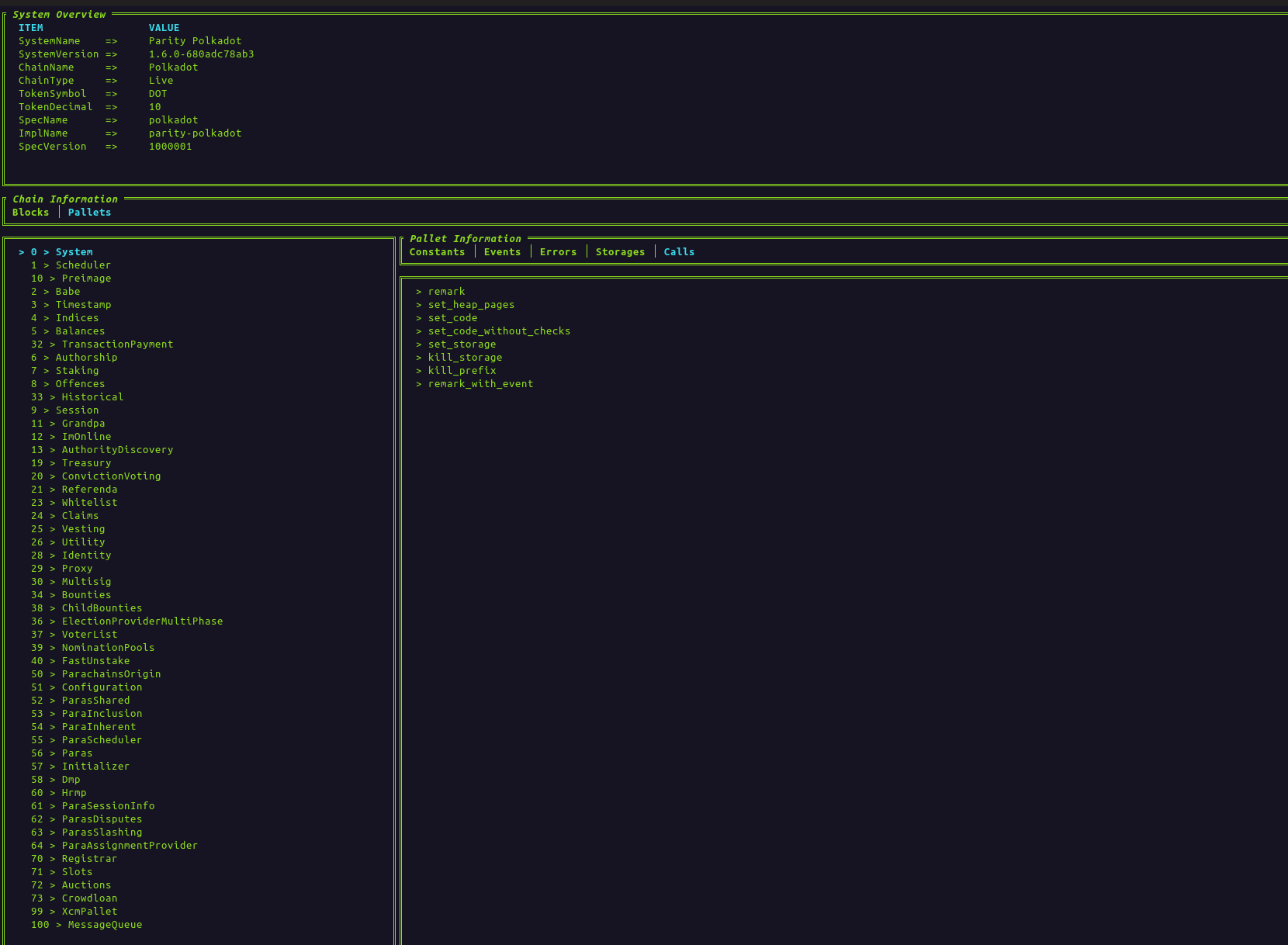Open the Storages tab
This screenshot has width=1288, height=945.
point(620,252)
